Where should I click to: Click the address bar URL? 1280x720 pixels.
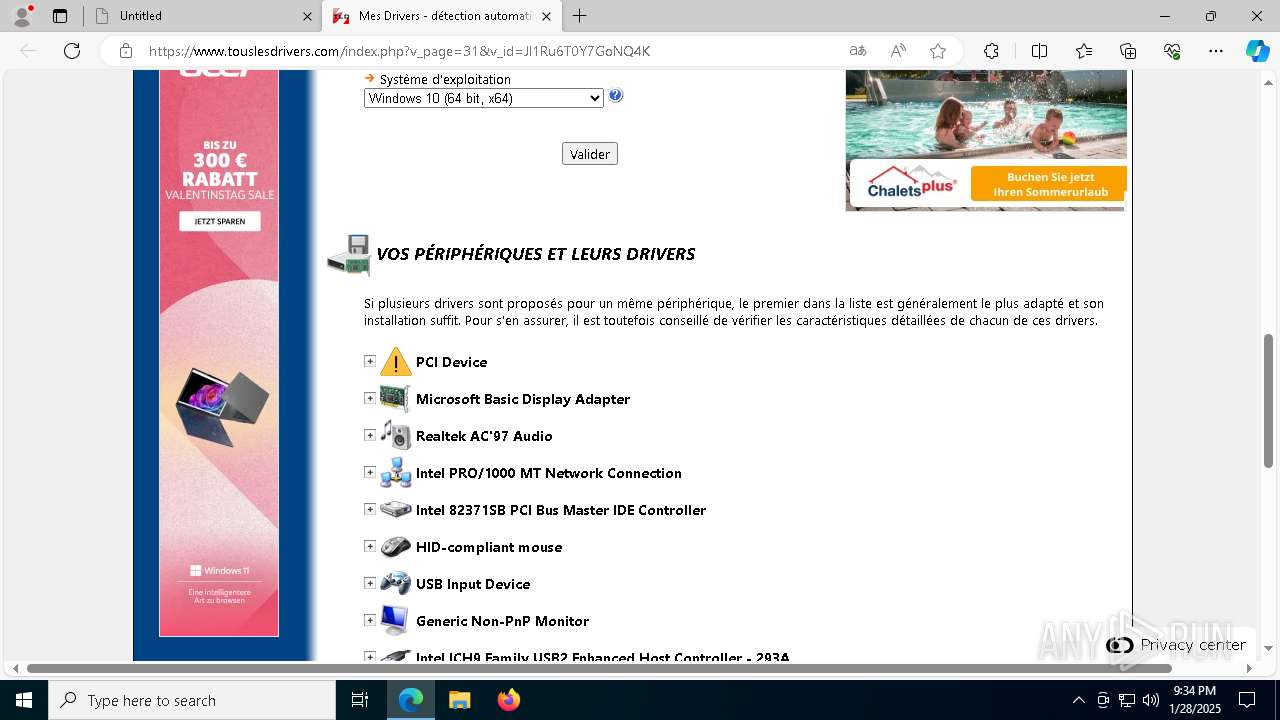(400, 51)
